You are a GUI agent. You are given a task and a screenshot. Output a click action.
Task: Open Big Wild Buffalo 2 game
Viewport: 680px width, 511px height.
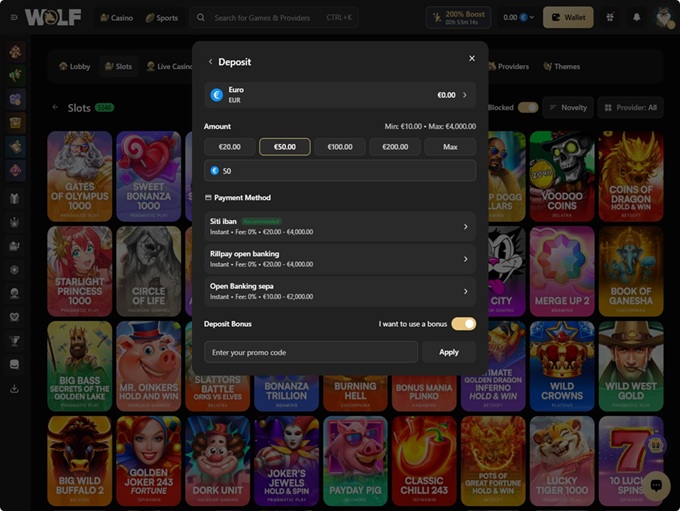(80, 461)
